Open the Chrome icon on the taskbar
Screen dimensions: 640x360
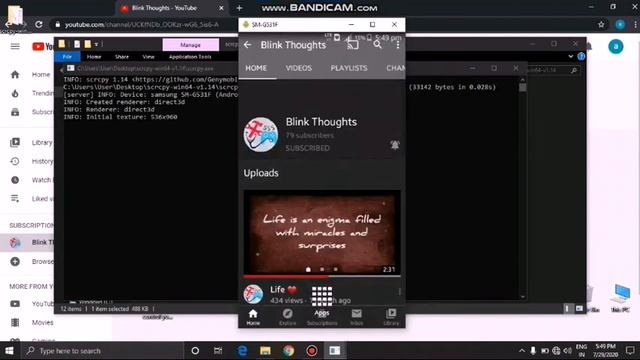[289, 351]
